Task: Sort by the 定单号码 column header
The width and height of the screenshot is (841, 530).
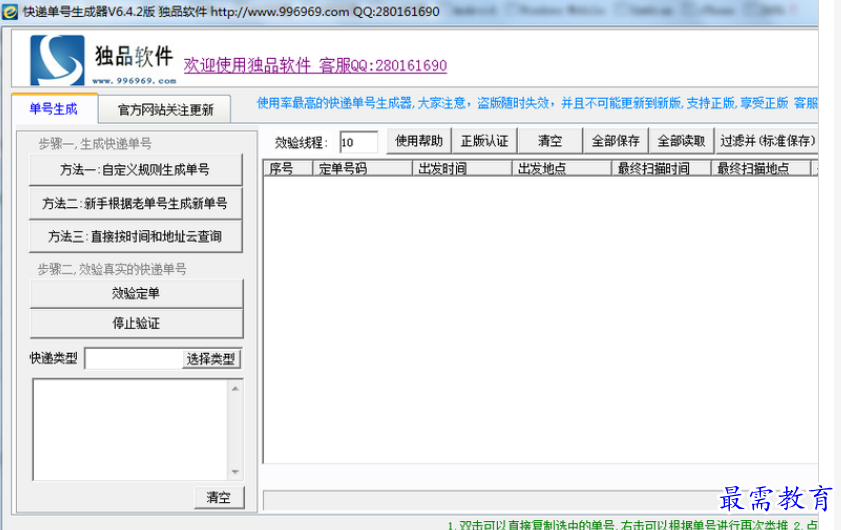Action: pos(363,168)
